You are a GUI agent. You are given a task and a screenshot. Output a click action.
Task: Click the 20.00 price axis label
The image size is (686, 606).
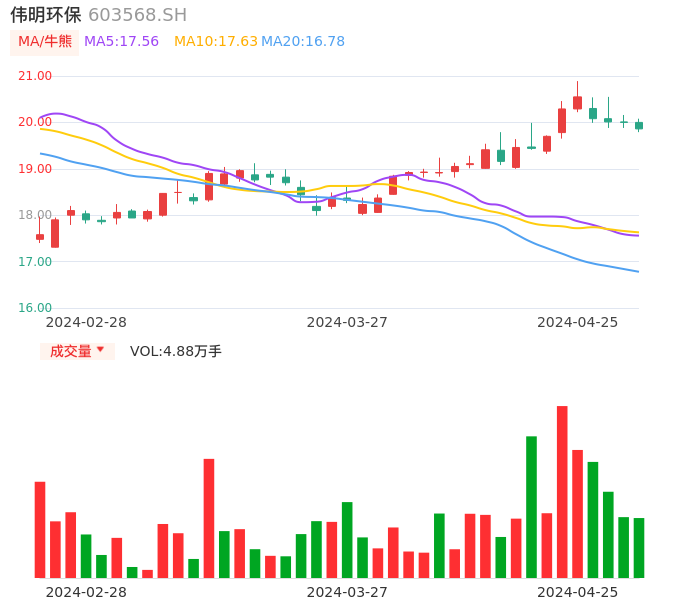point(35,122)
